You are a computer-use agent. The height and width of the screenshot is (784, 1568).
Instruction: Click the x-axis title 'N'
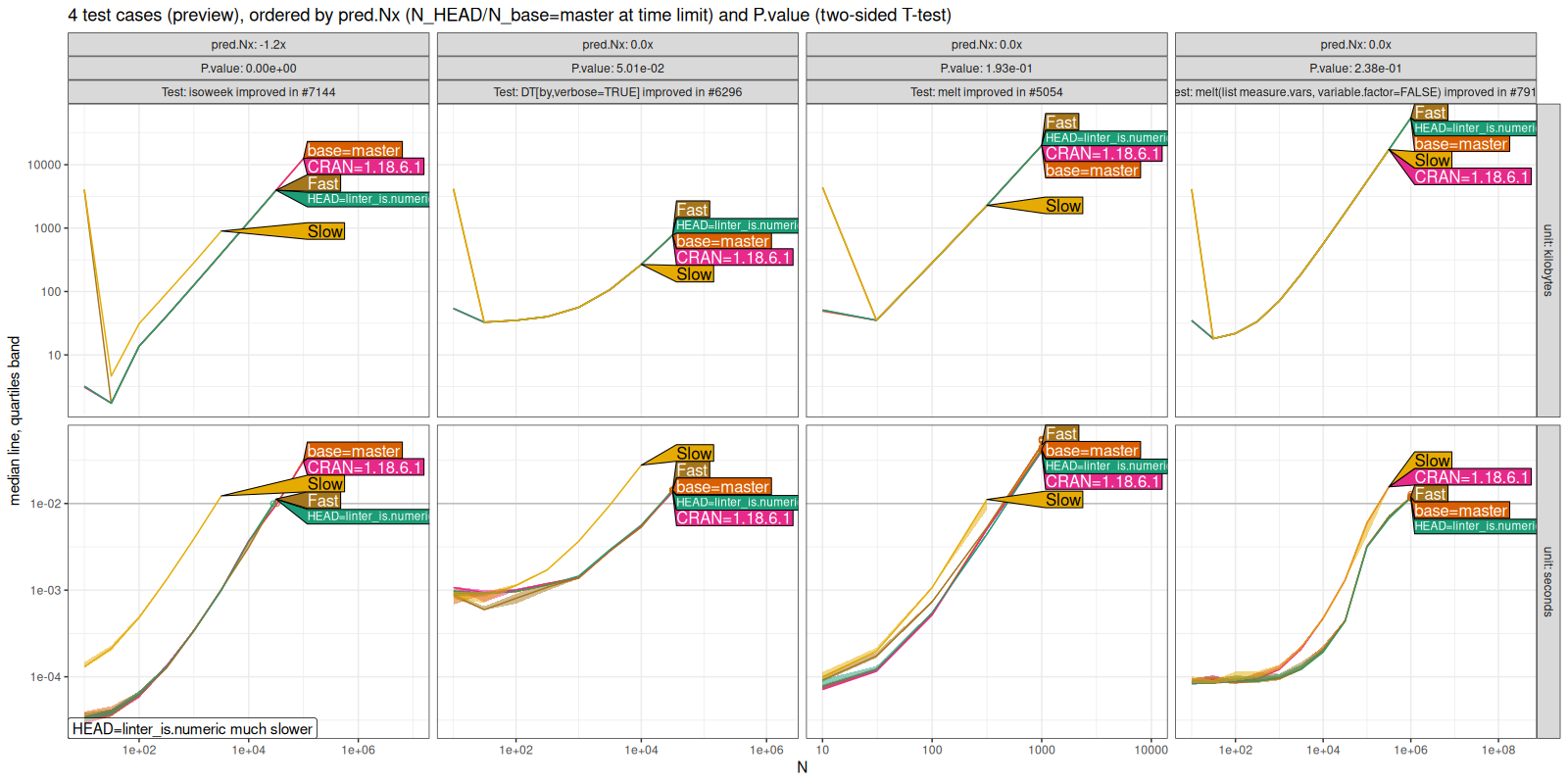802,767
